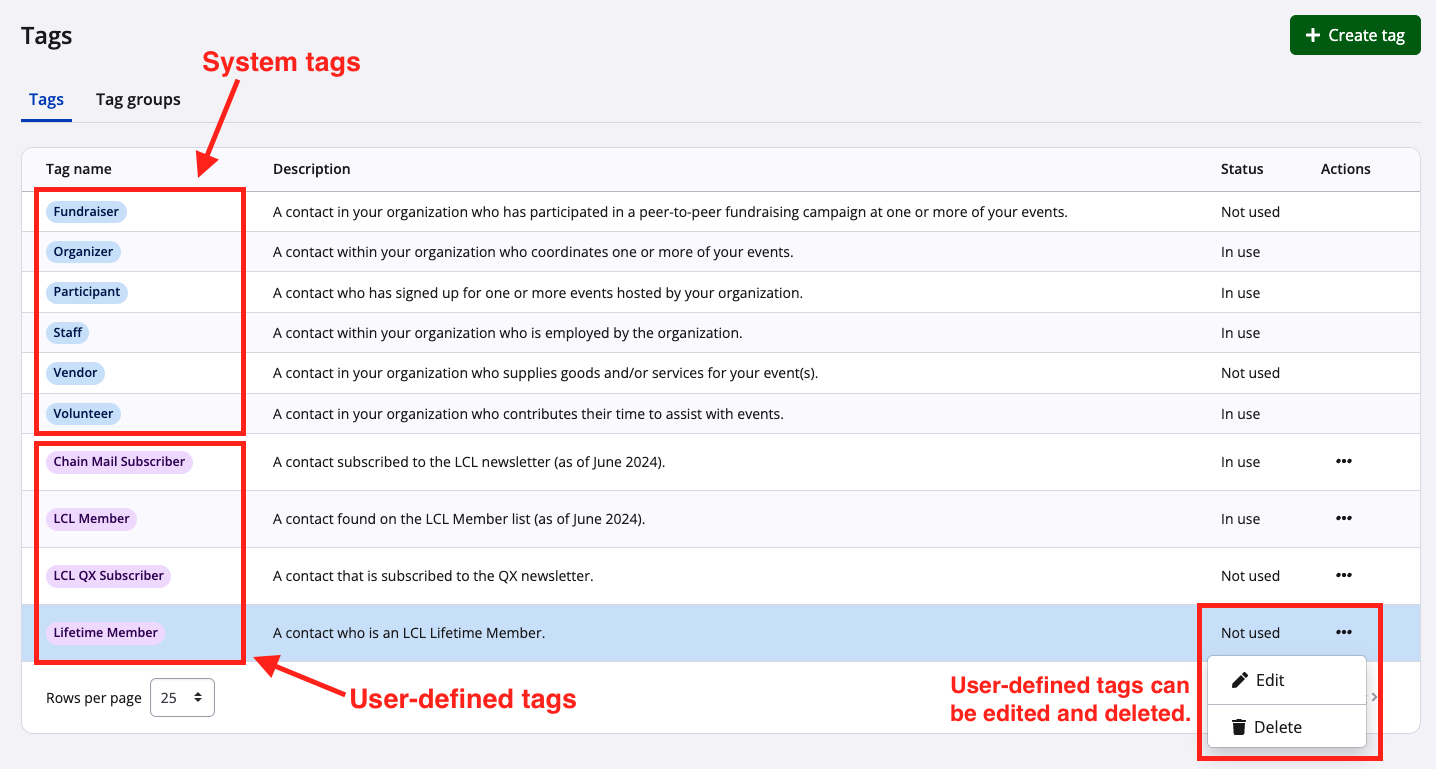Click the pencil Edit icon
Screen dimensions: 1436x769
1240,680
